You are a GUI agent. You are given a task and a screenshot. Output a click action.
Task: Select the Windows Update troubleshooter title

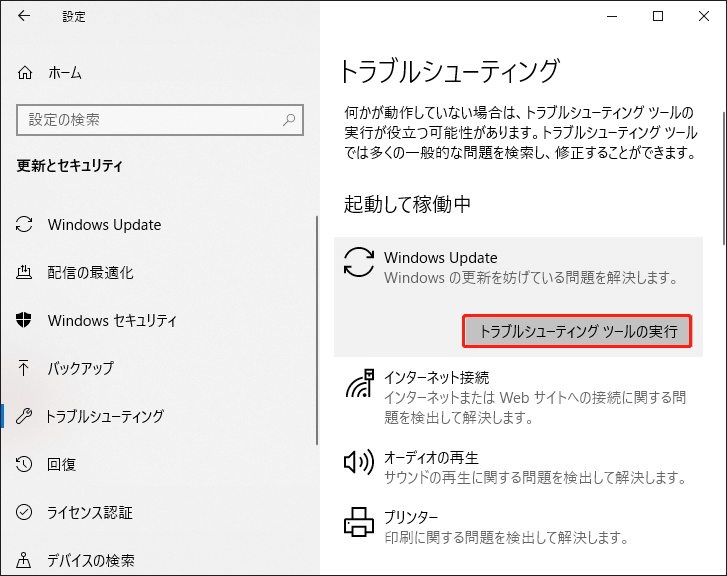[x=440, y=257]
